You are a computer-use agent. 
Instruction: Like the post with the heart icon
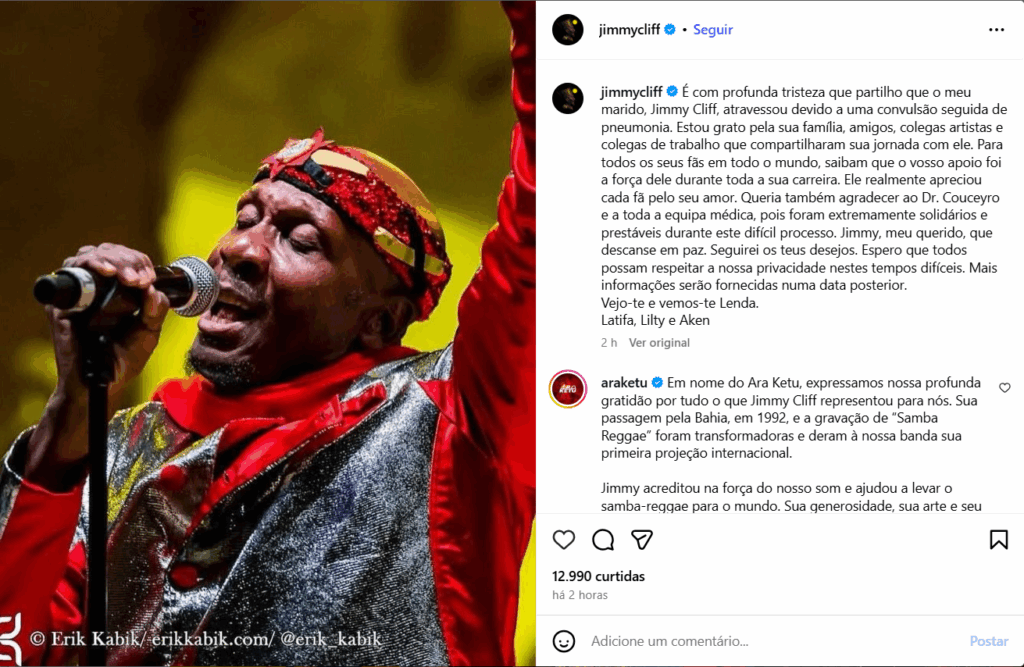point(564,540)
